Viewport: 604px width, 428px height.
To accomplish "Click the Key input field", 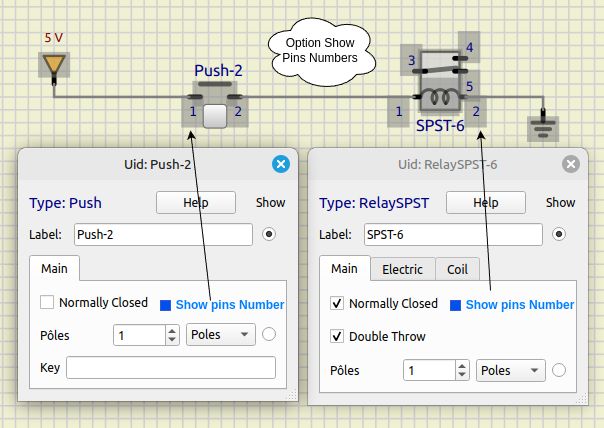I will 170,368.
